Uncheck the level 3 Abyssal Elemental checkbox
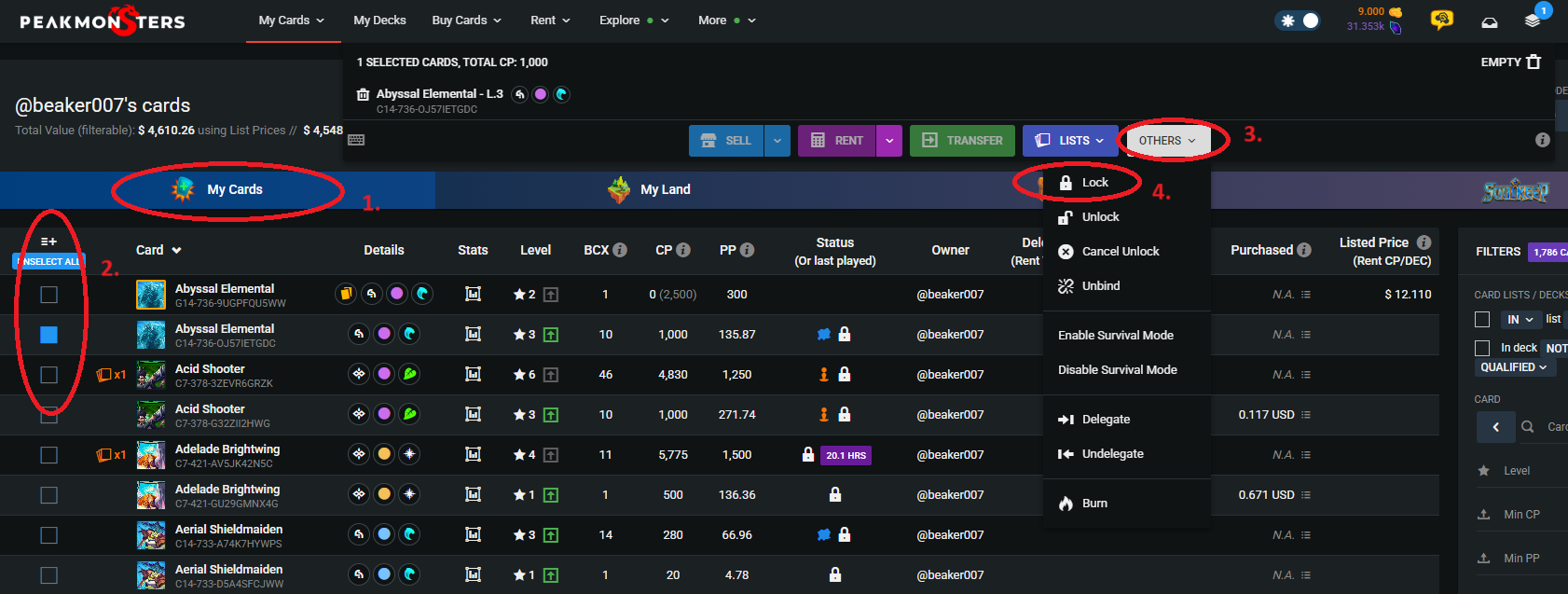Image resolution: width=1568 pixels, height=594 pixels. pos(48,335)
